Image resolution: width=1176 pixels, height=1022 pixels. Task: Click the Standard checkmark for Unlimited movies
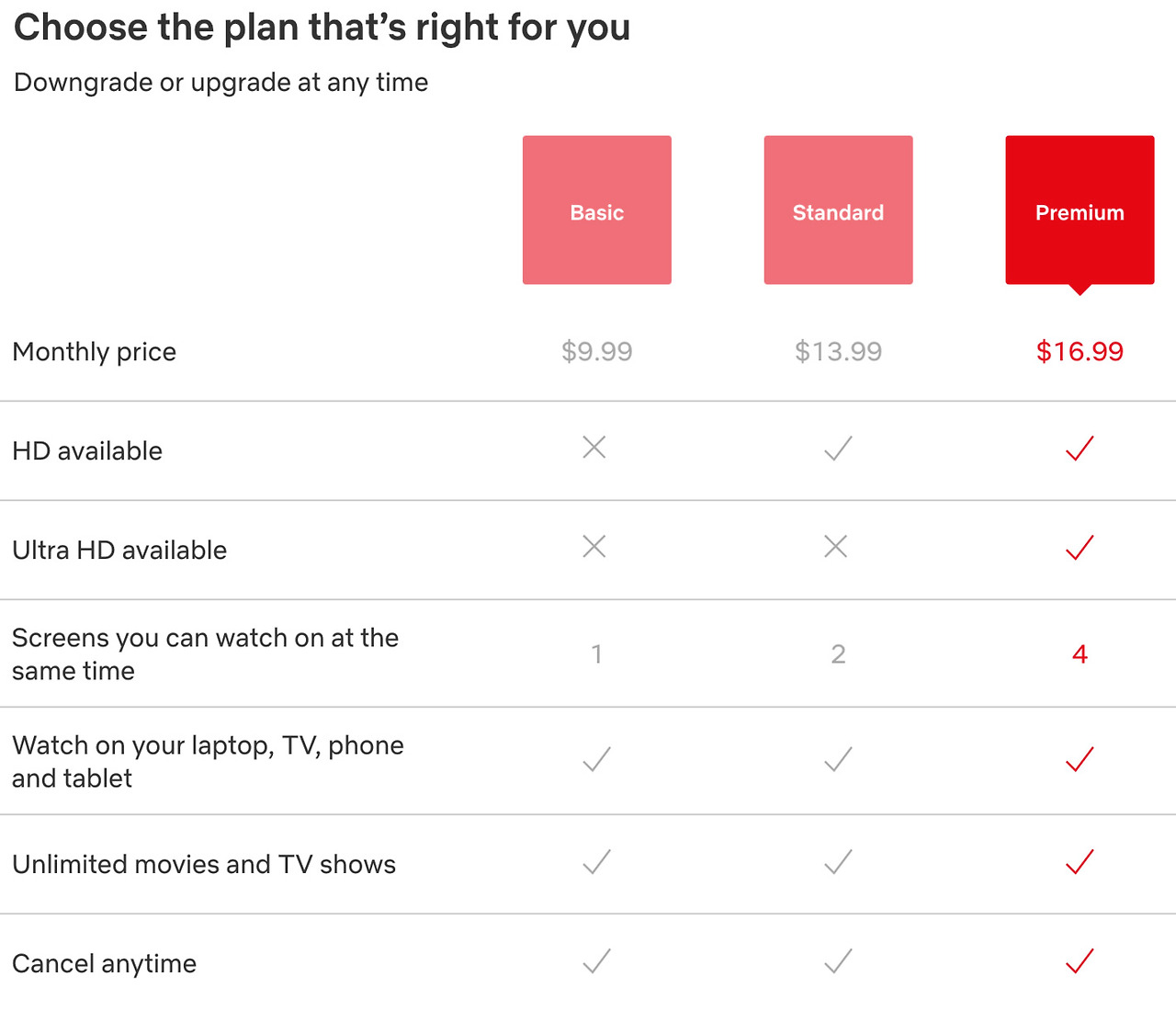[x=837, y=862]
